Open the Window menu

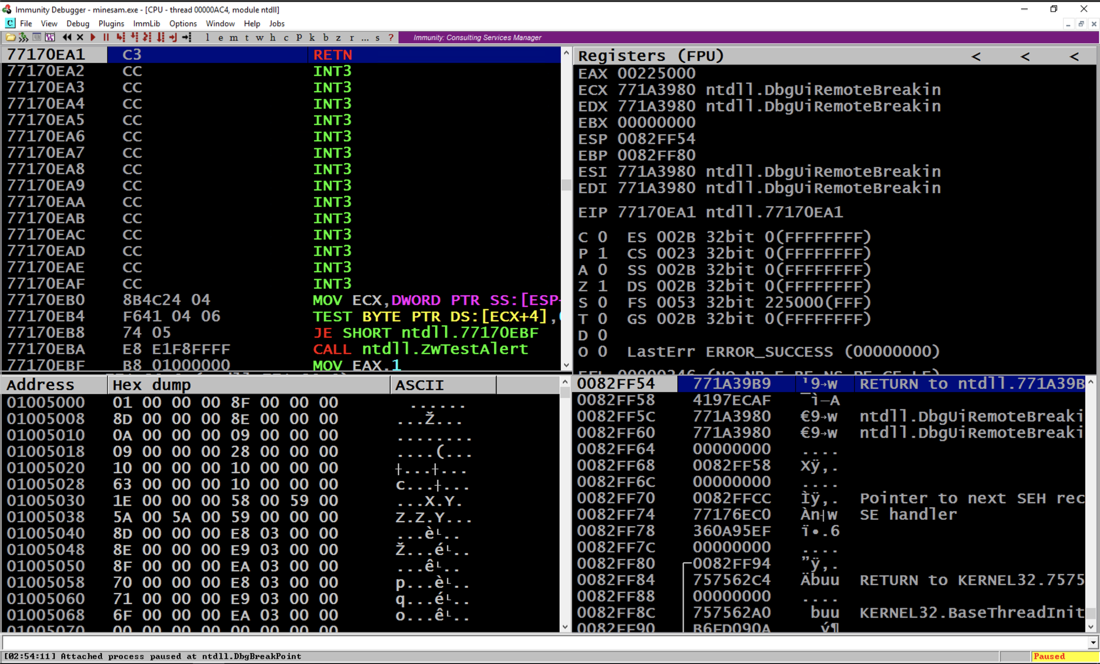click(220, 23)
